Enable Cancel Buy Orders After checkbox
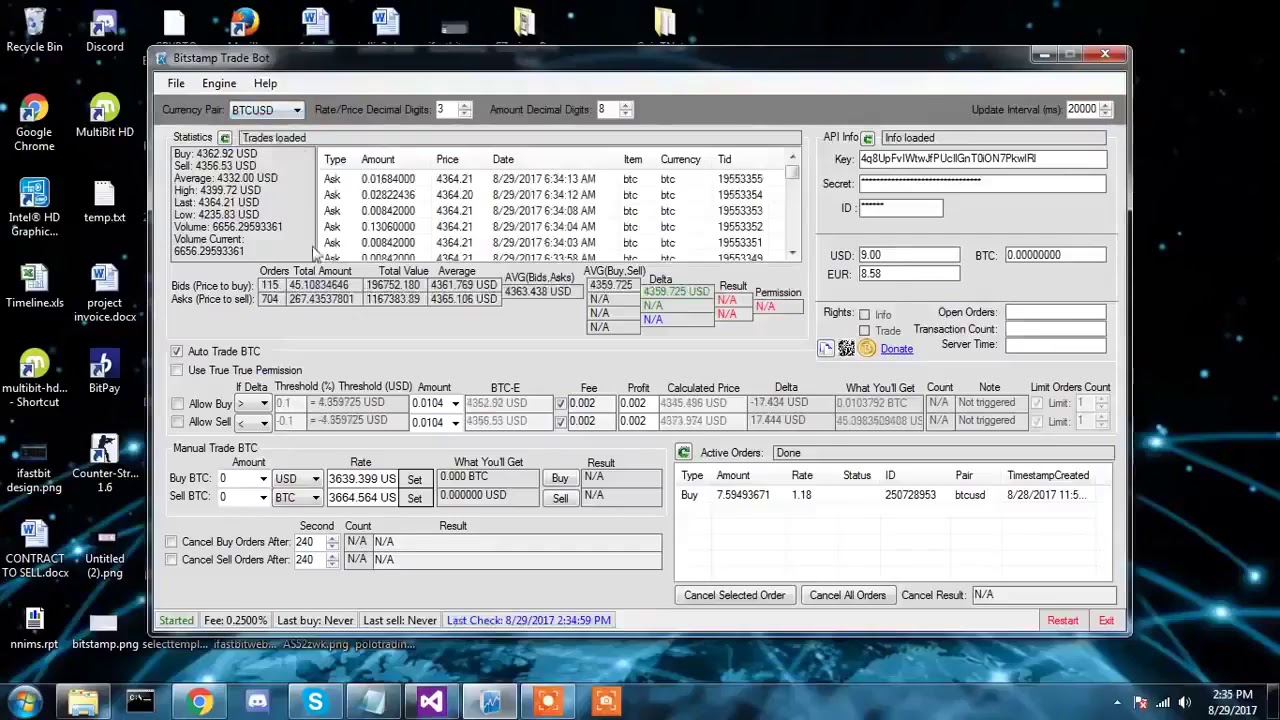This screenshot has height=720, width=1280. point(171,542)
